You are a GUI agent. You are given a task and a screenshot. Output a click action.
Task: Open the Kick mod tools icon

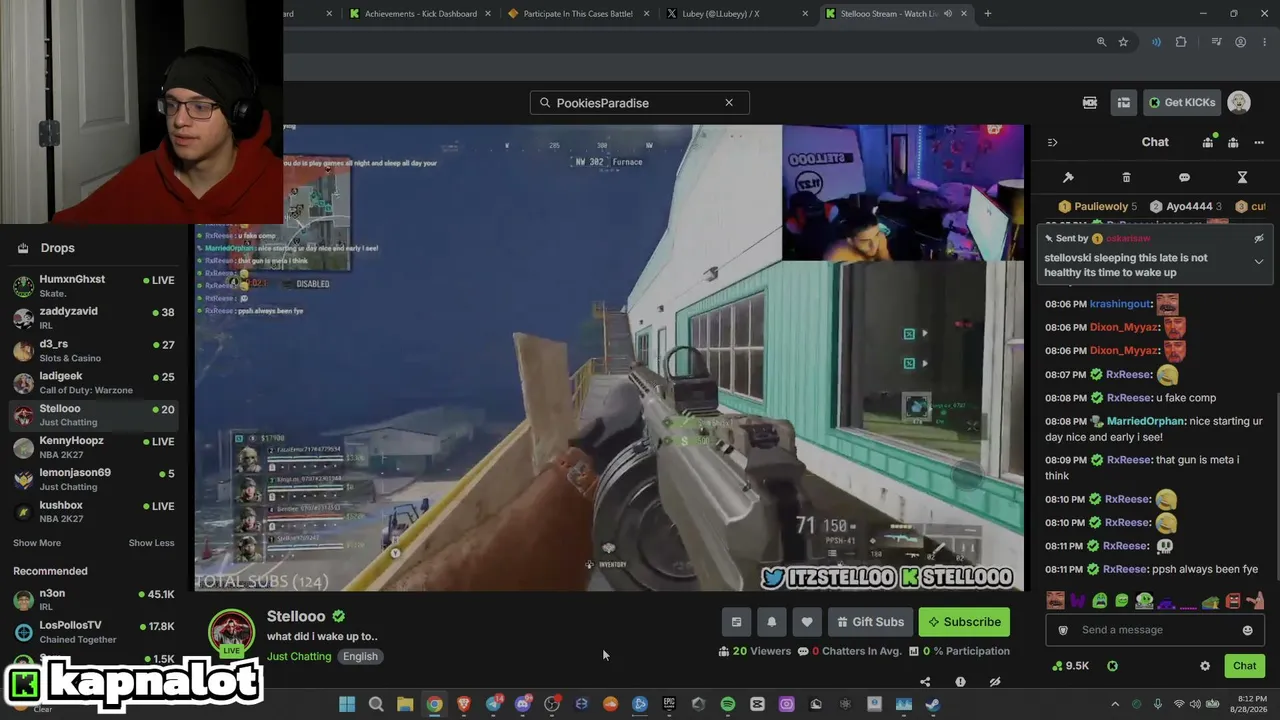coord(1090,102)
